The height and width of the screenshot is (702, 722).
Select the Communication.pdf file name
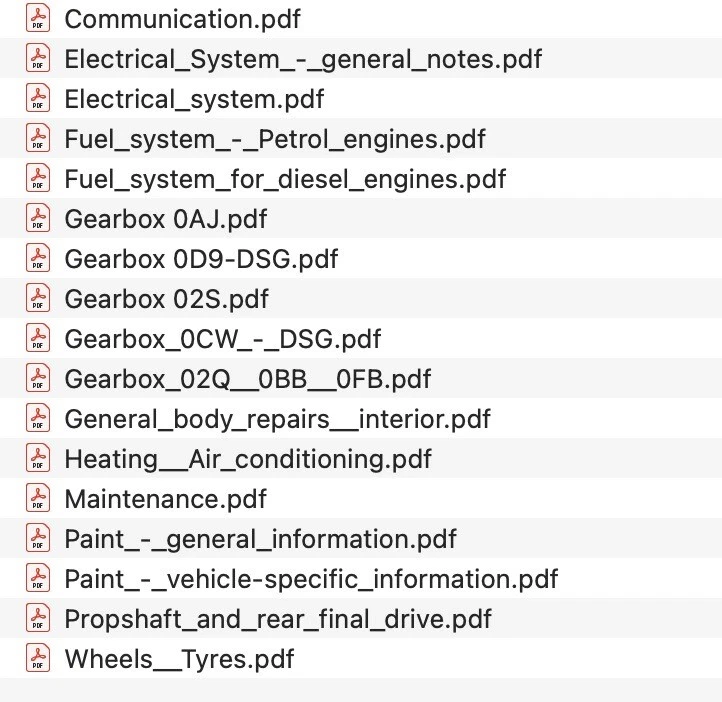(182, 19)
